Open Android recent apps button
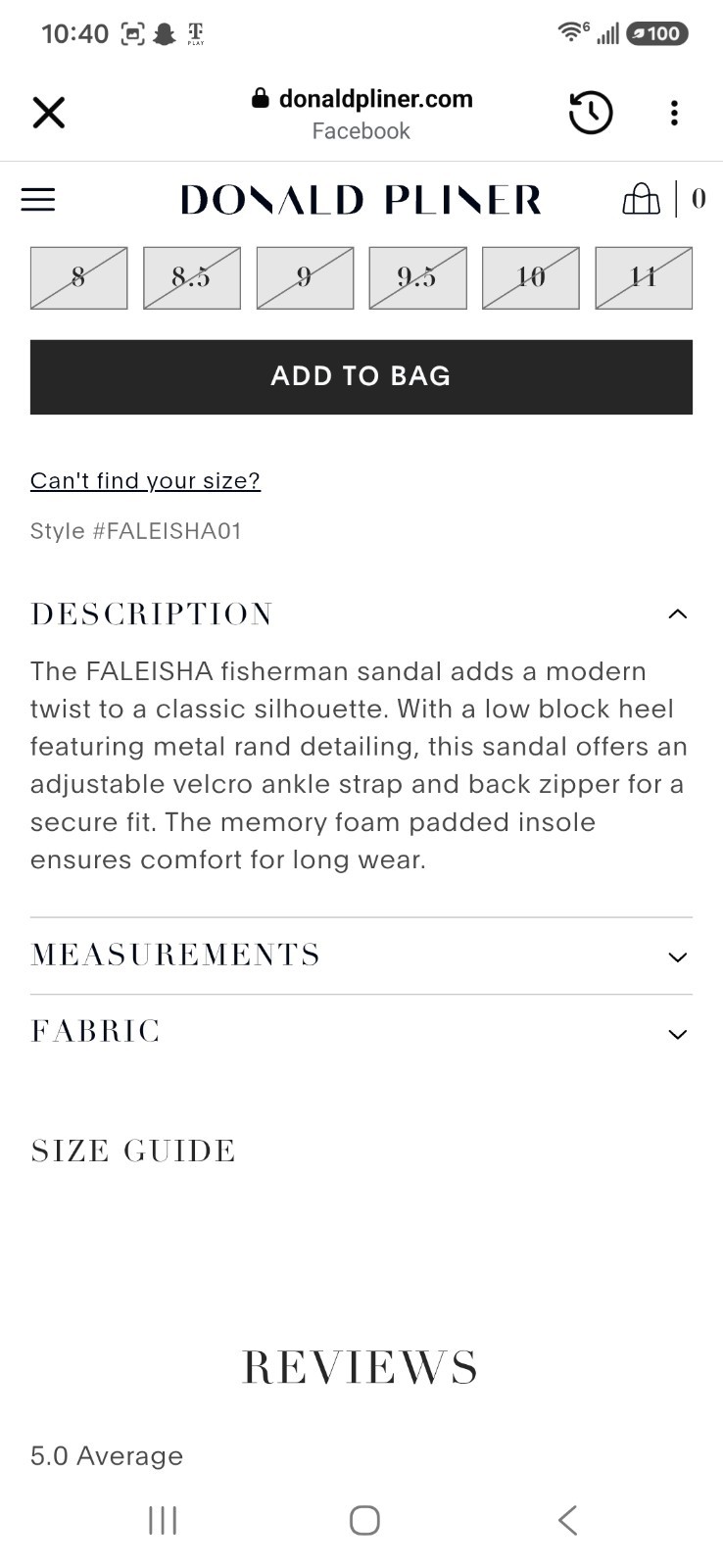This screenshot has height=1568, width=723. [163, 1520]
